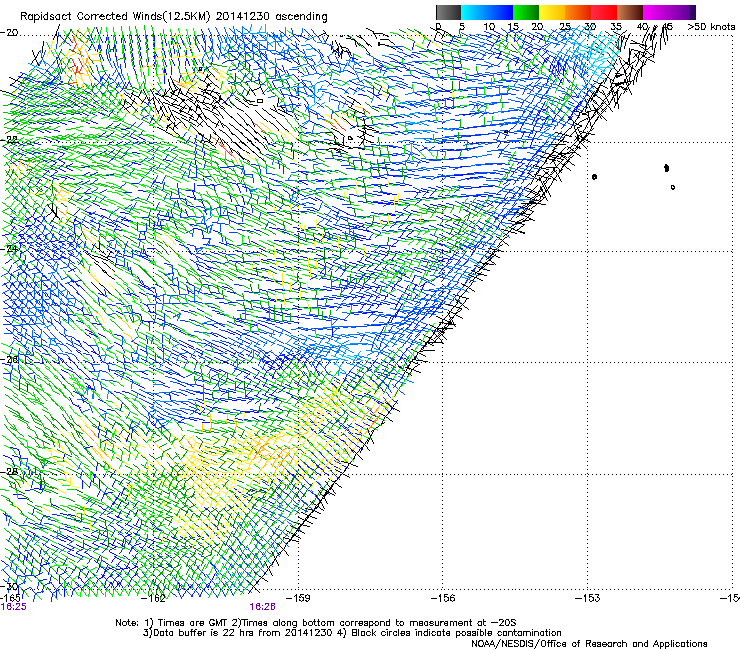The image size is (740, 650).
Task: Click the red 30-35 knots legend swatch
Action: click(604, 12)
